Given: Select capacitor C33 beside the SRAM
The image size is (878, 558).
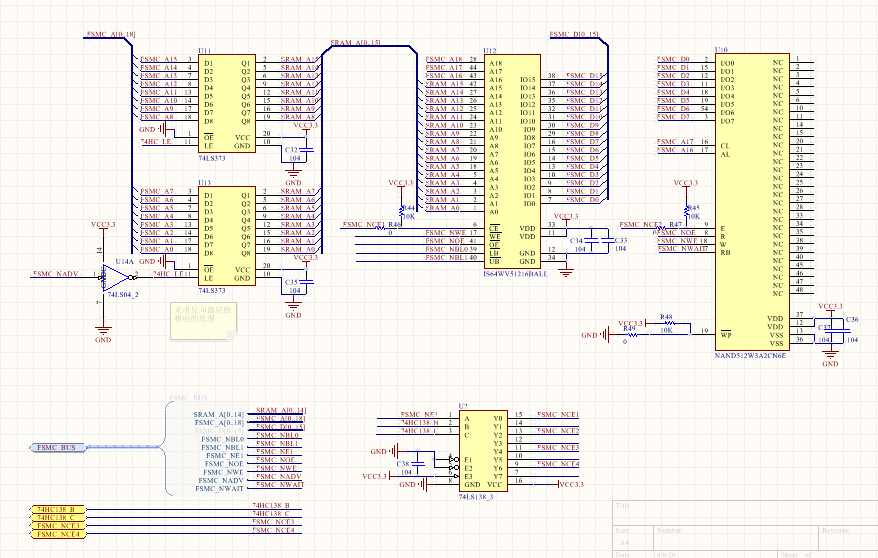Looking at the screenshot, I should click(x=607, y=241).
